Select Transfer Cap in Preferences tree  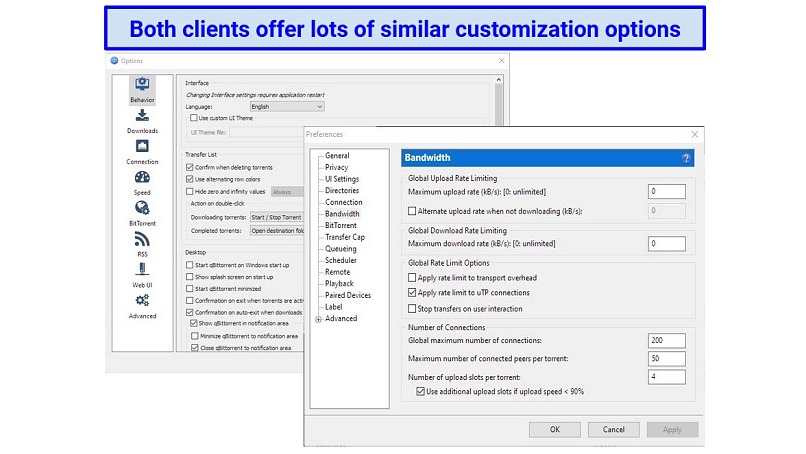tap(345, 237)
